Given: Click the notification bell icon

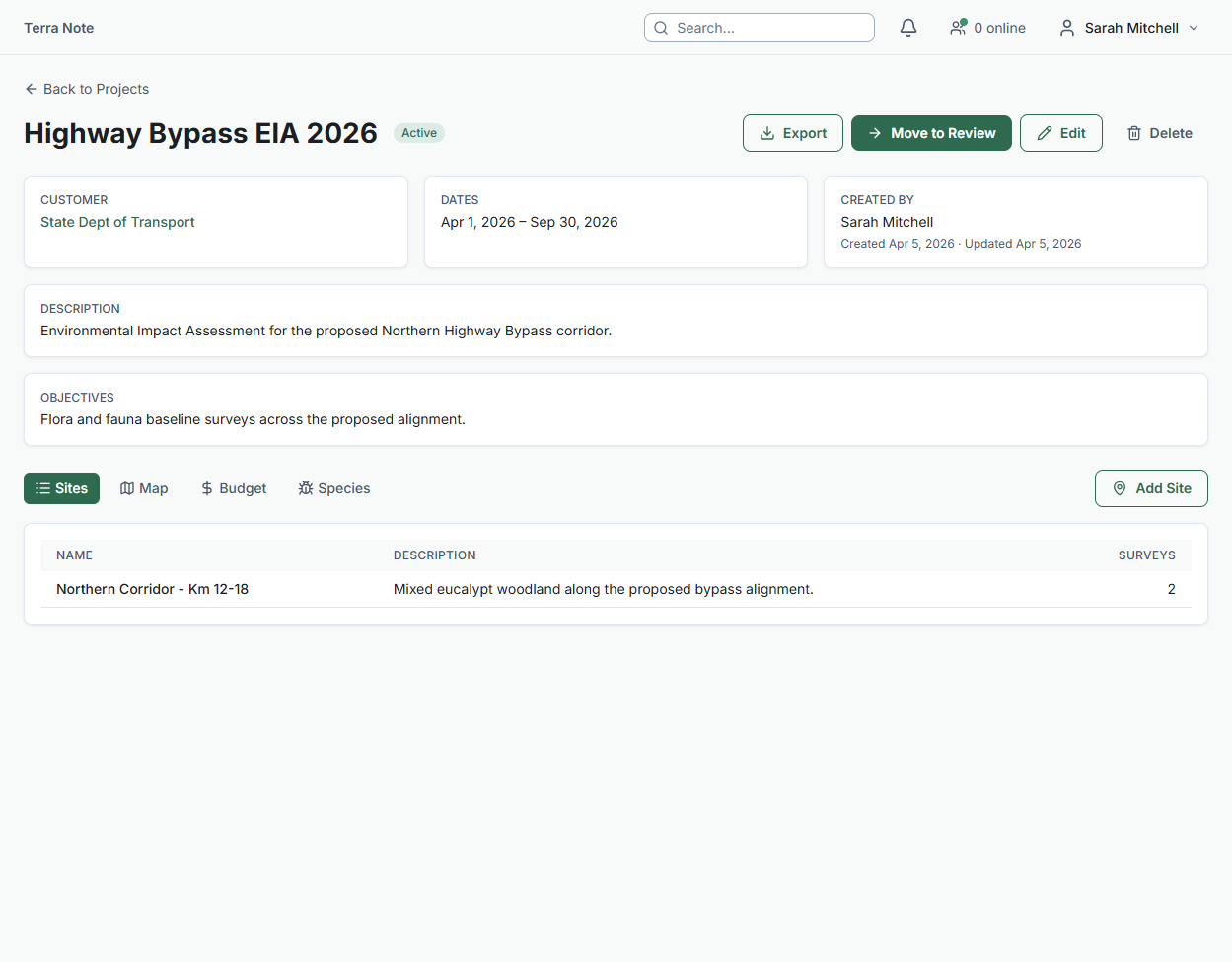Looking at the screenshot, I should (x=908, y=28).
